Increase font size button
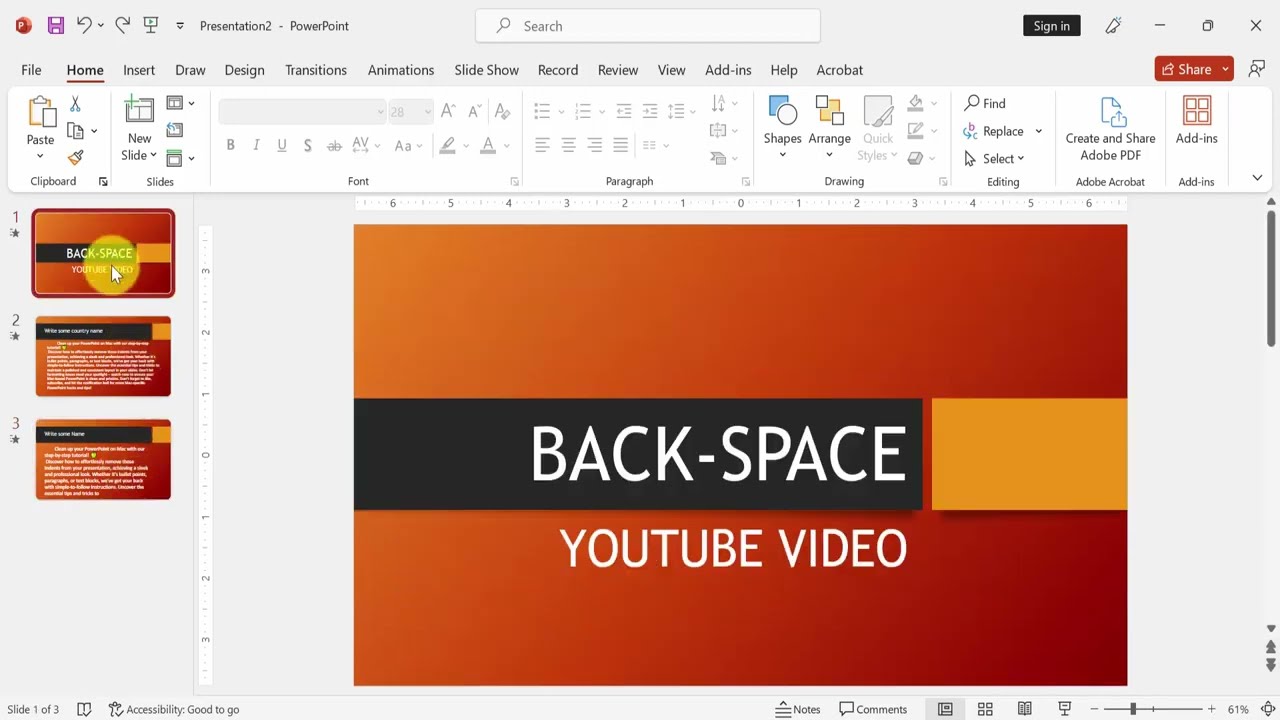Image resolution: width=1280 pixels, height=720 pixels. [x=448, y=112]
